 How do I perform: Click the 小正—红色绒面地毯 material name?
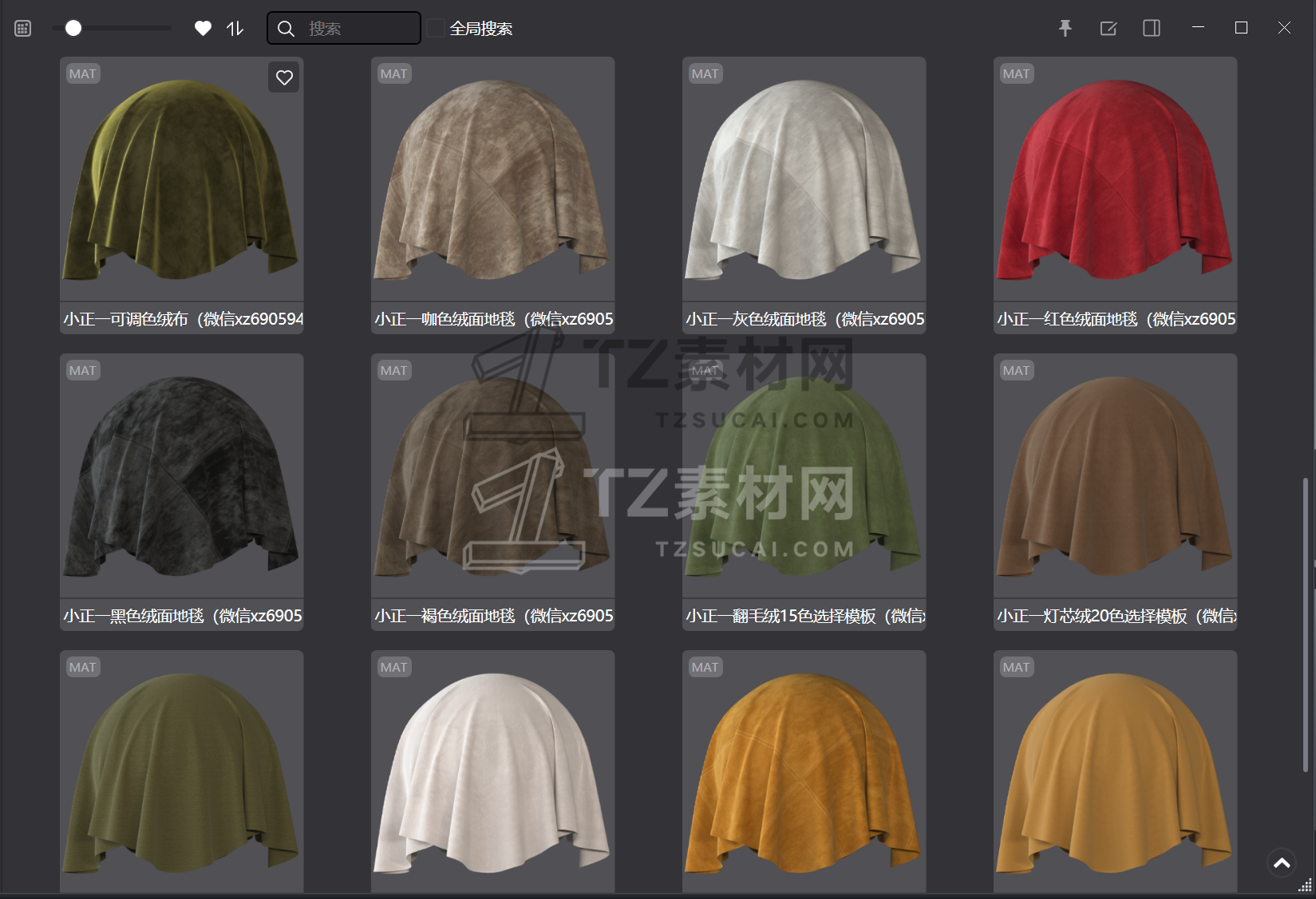1116,319
